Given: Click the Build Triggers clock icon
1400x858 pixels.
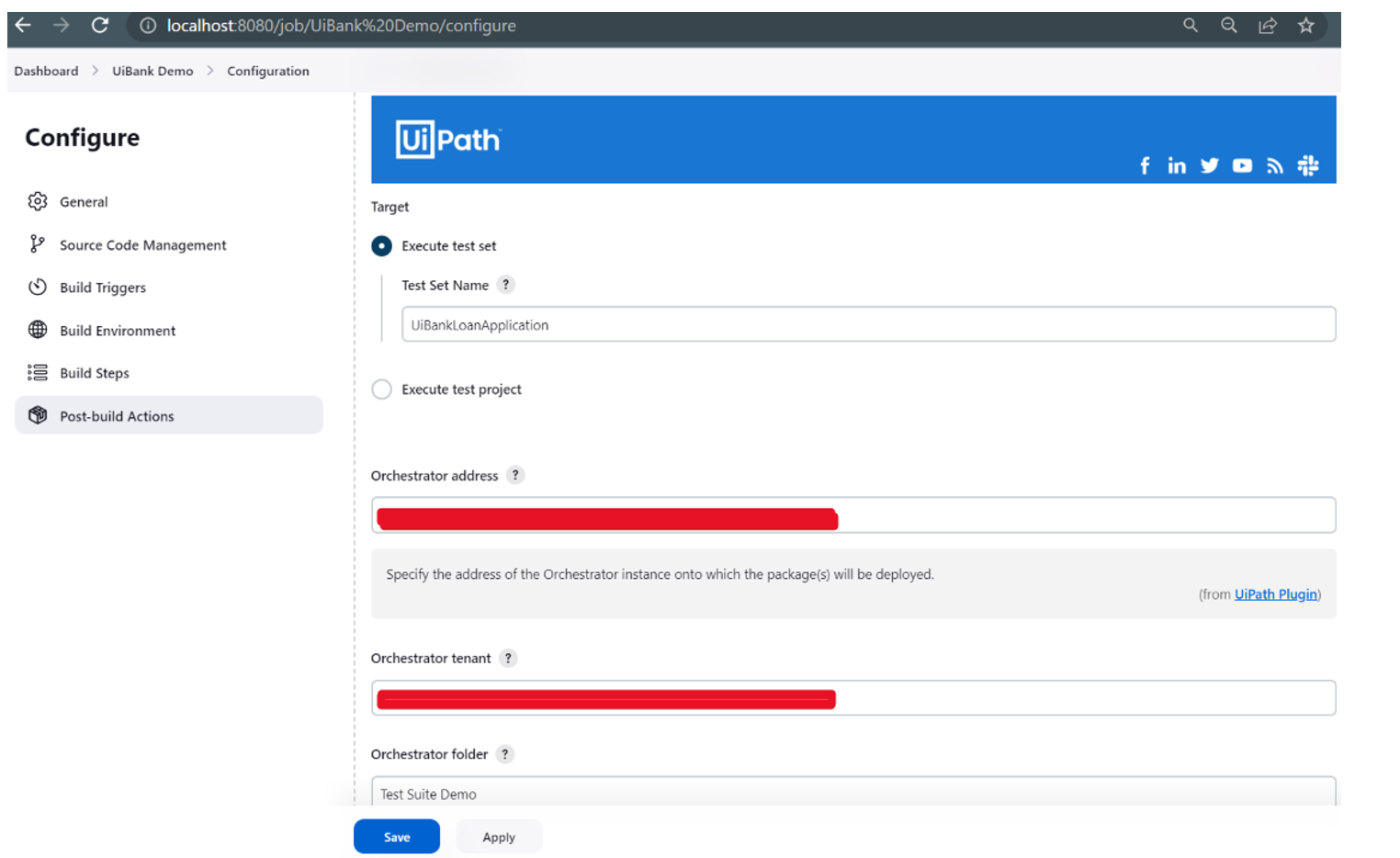Looking at the screenshot, I should click(x=38, y=287).
